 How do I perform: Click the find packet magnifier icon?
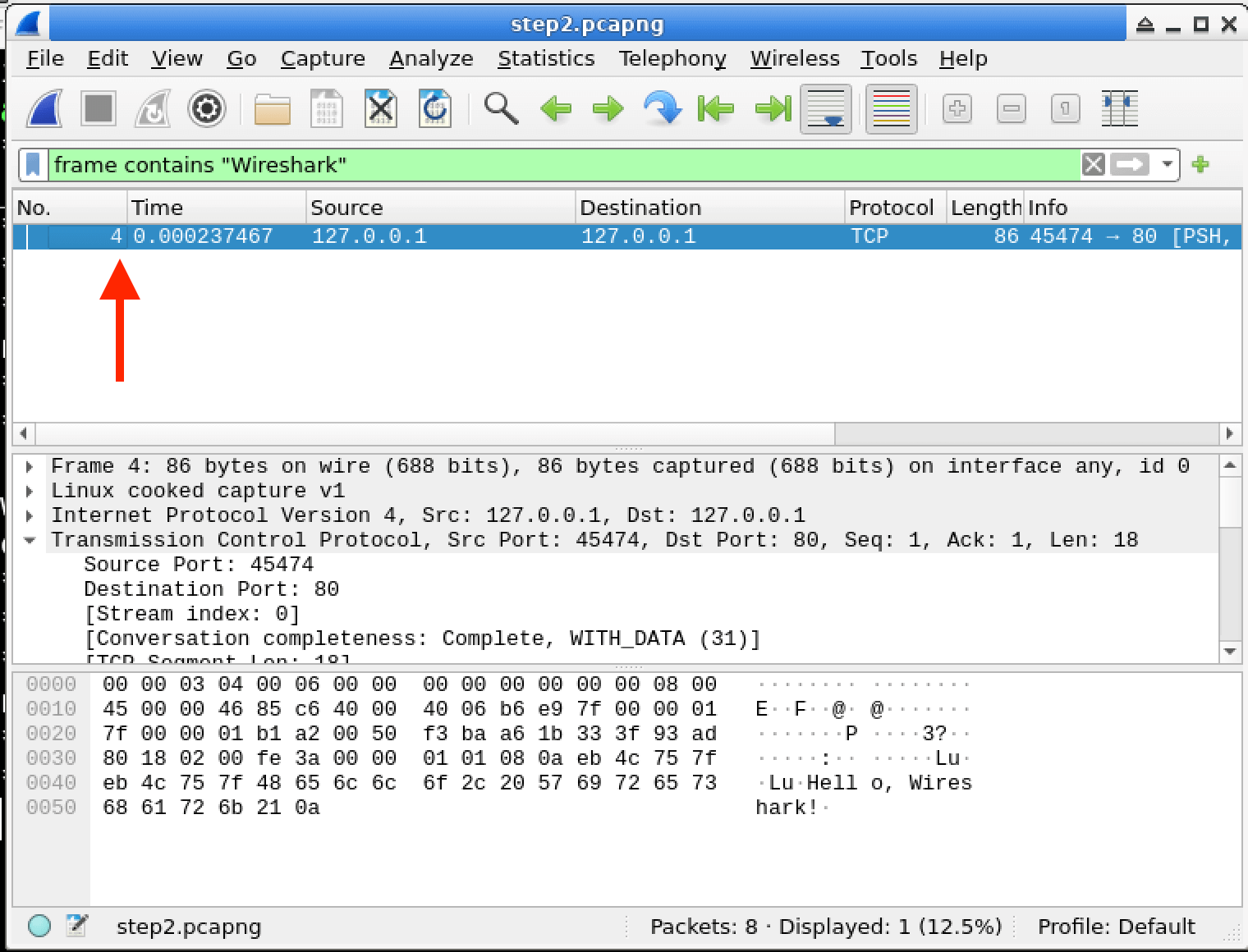tap(501, 108)
